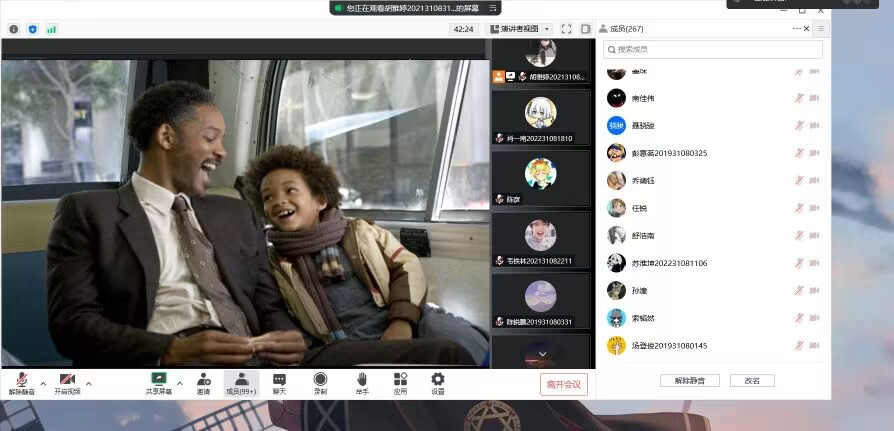Toggle the 成员(99+) members panel
The height and width of the screenshot is (431, 894).
click(x=241, y=383)
